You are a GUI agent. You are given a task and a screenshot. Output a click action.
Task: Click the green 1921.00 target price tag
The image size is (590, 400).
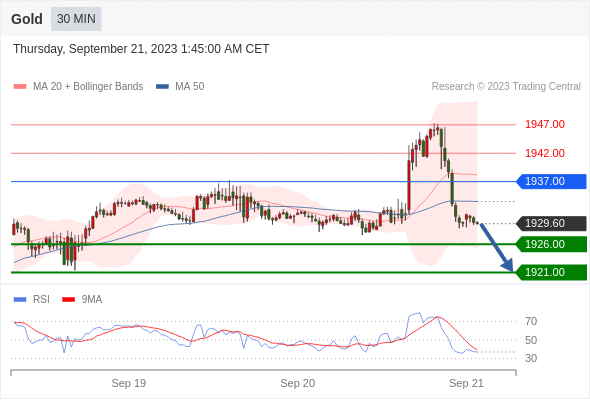coord(551,272)
